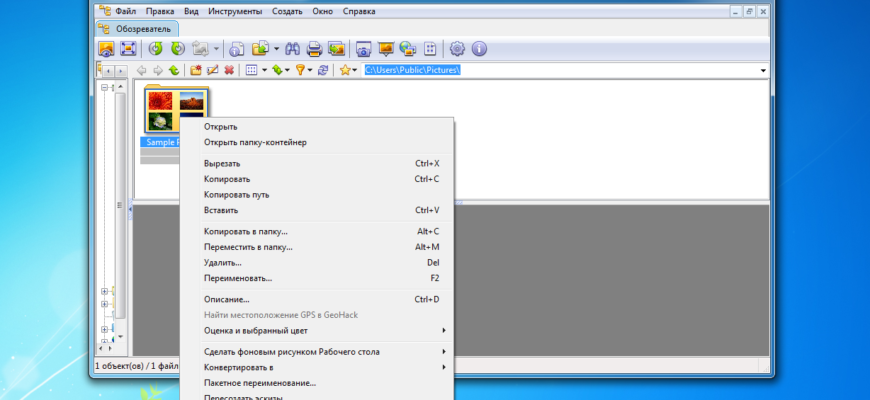Start slideshow with the projector screen icon
The image size is (870, 400).
[x=386, y=48]
